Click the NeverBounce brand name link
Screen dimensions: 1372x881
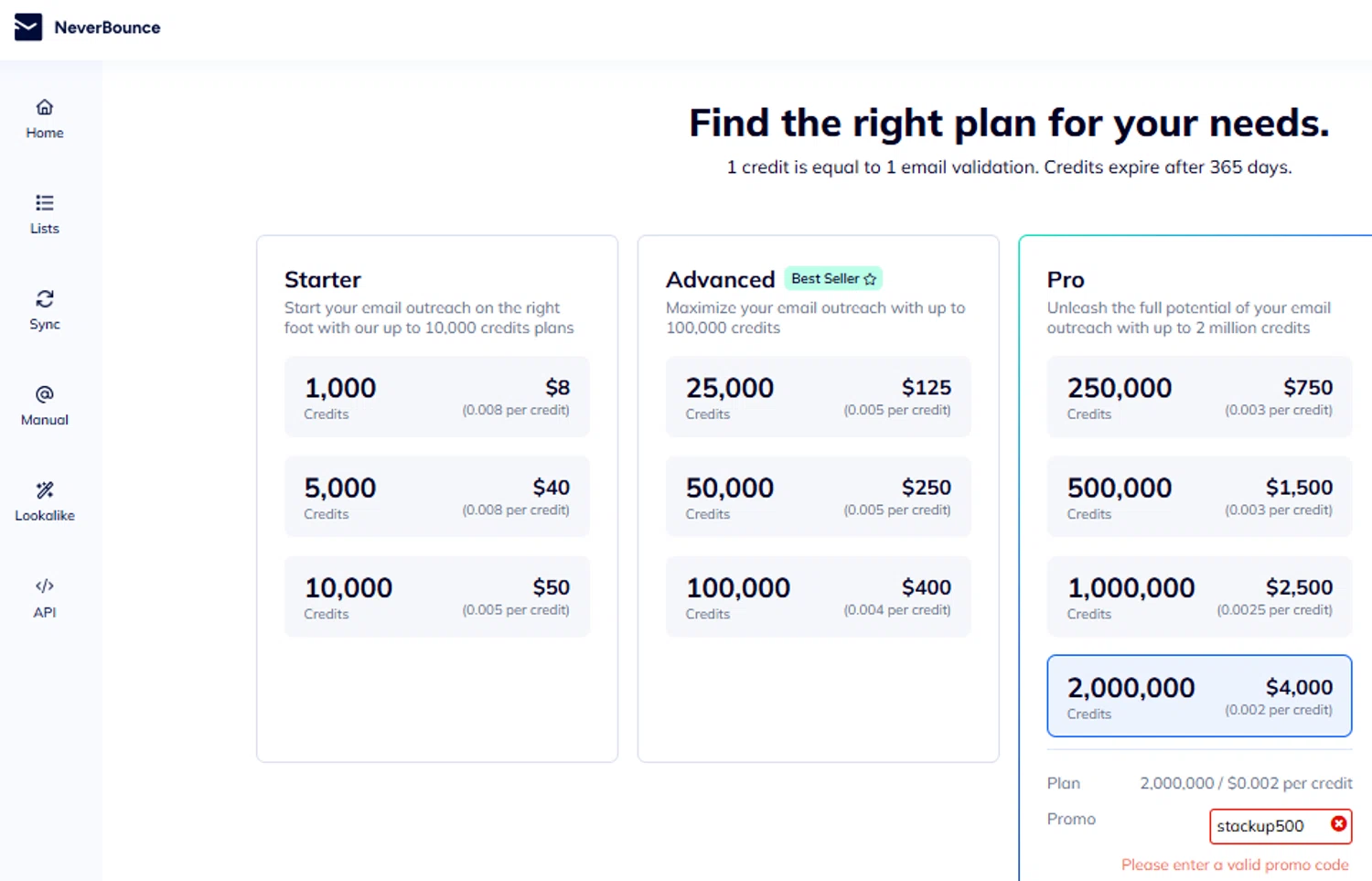tap(107, 27)
